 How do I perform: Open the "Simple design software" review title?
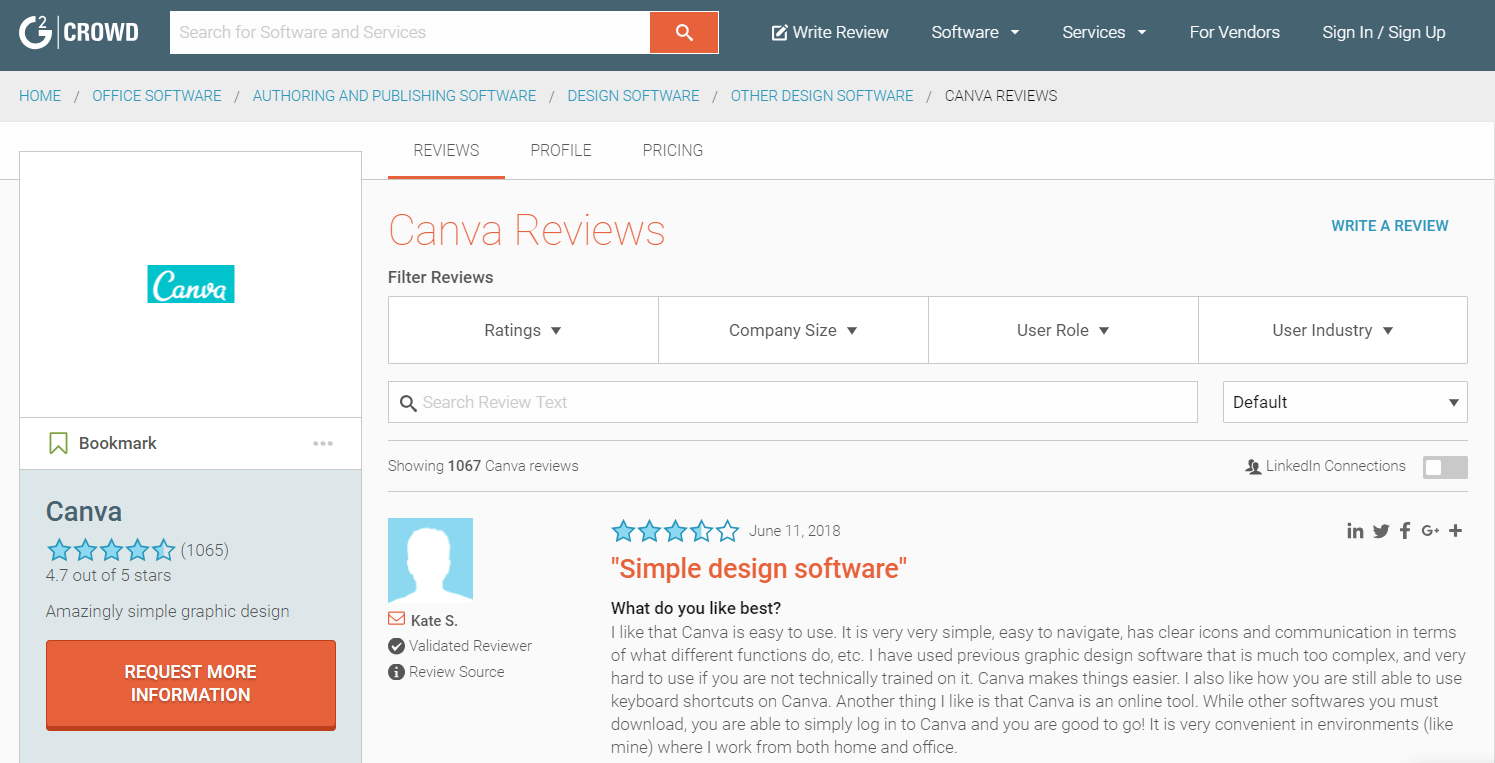[759, 569]
